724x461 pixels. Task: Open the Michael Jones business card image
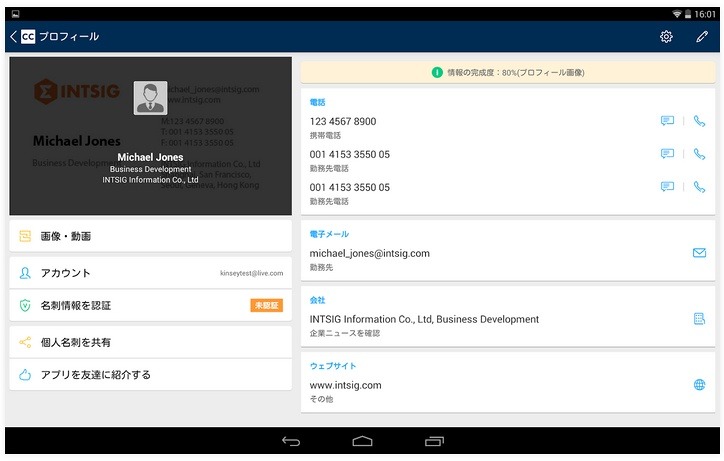tap(151, 136)
